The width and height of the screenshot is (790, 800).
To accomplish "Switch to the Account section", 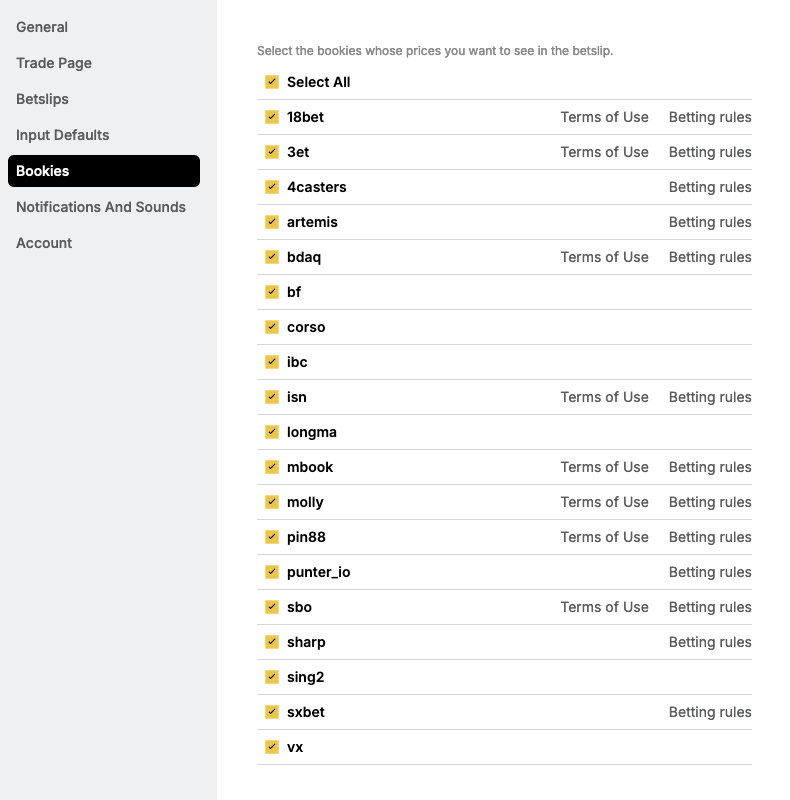I will pos(44,243).
